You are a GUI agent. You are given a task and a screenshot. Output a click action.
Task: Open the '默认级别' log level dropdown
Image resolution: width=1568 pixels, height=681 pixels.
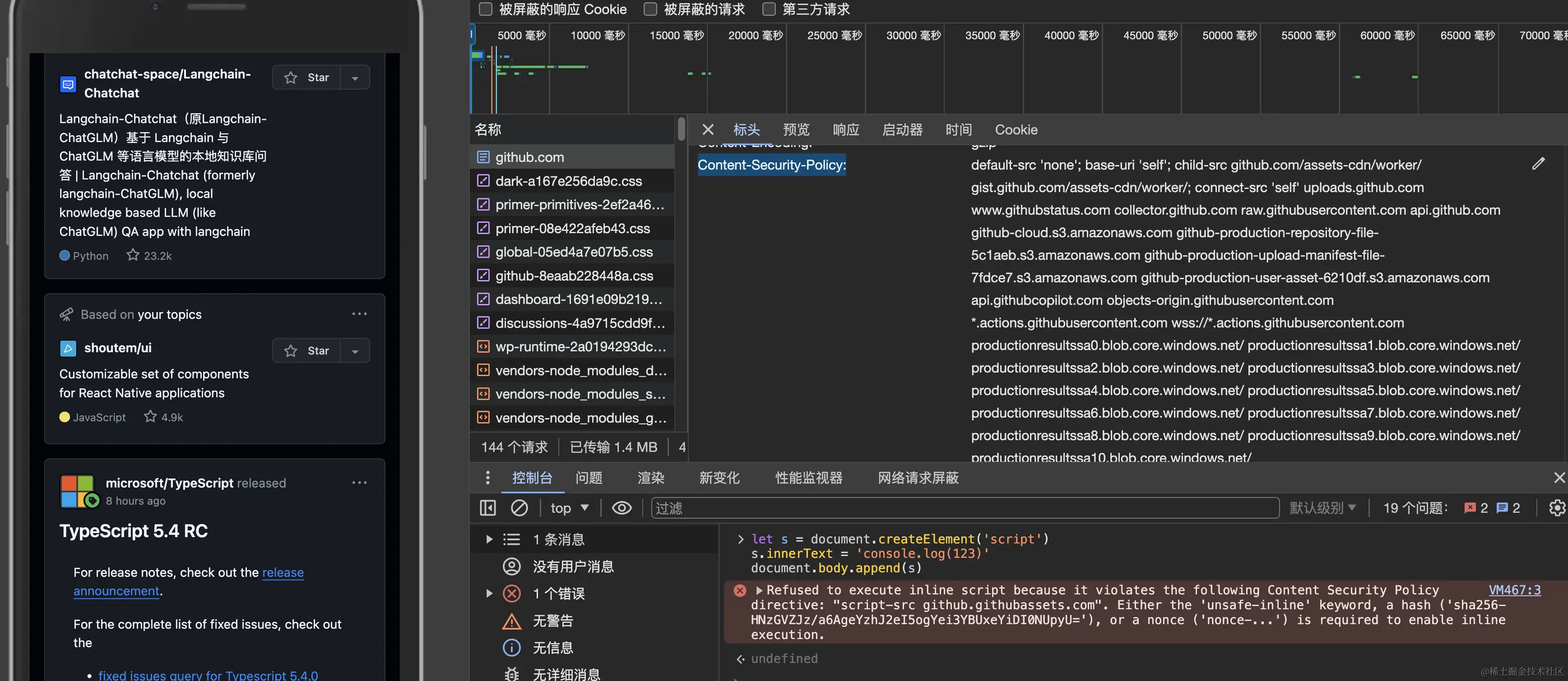[1322, 507]
